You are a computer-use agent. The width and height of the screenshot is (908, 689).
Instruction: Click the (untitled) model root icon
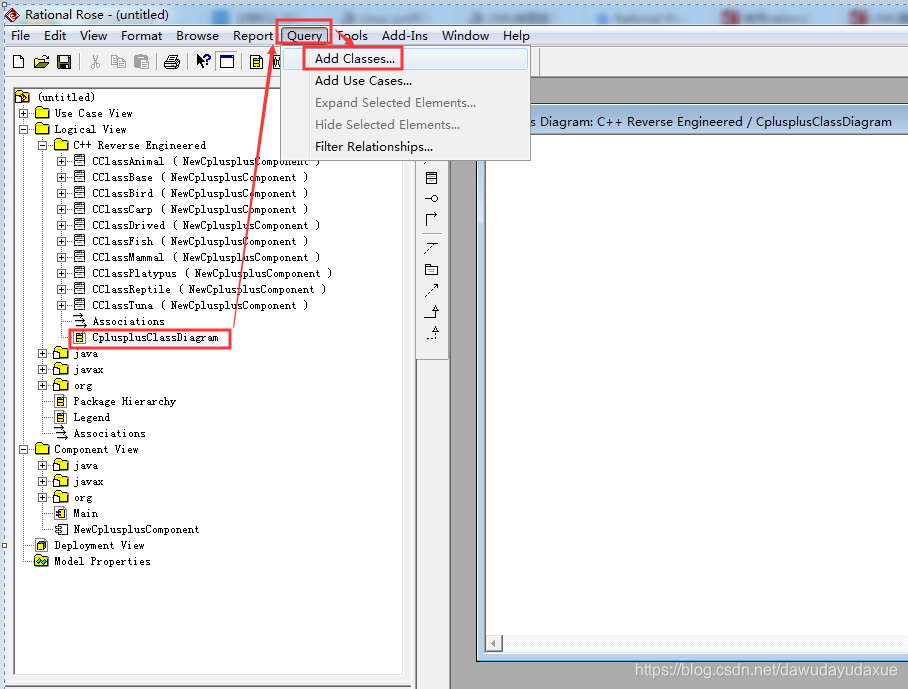pyautogui.click(x=23, y=97)
